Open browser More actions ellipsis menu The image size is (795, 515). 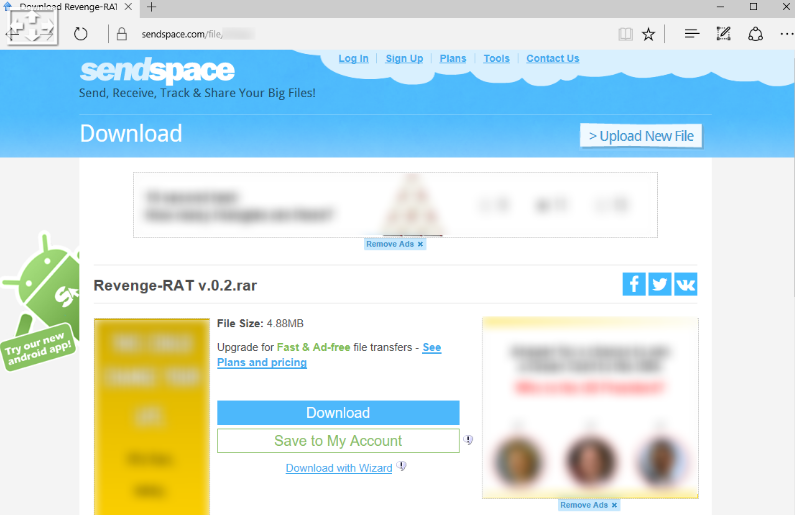pyautogui.click(x=786, y=34)
